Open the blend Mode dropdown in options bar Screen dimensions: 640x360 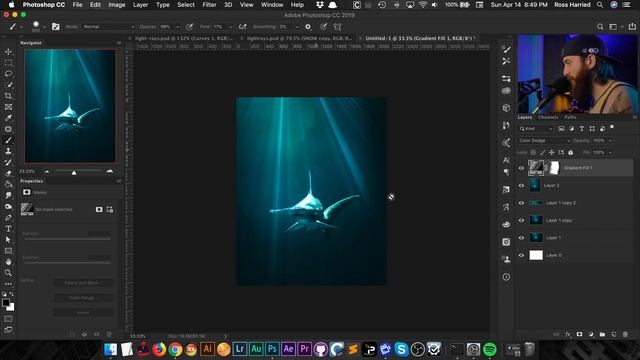108,27
